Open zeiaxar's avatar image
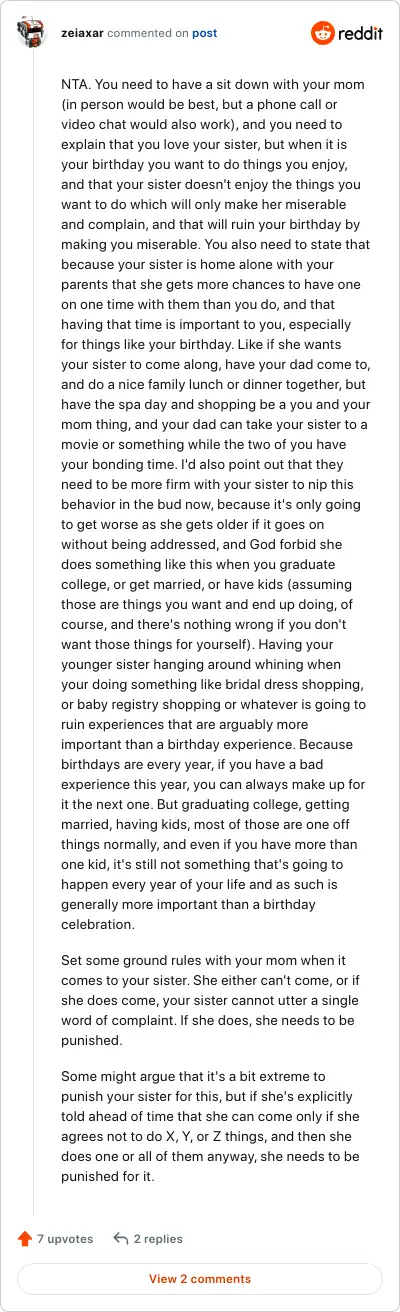The height and width of the screenshot is (1312, 400). pyautogui.click(x=32, y=34)
